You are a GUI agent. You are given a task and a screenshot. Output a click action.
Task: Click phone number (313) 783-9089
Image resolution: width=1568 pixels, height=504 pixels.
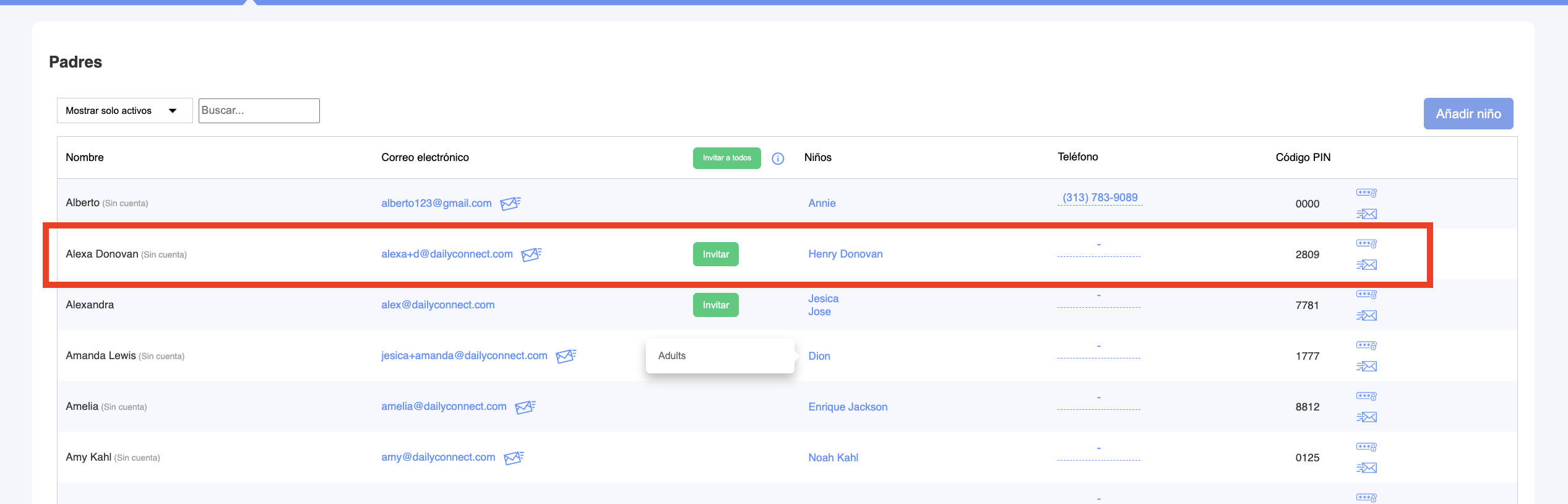click(1100, 198)
